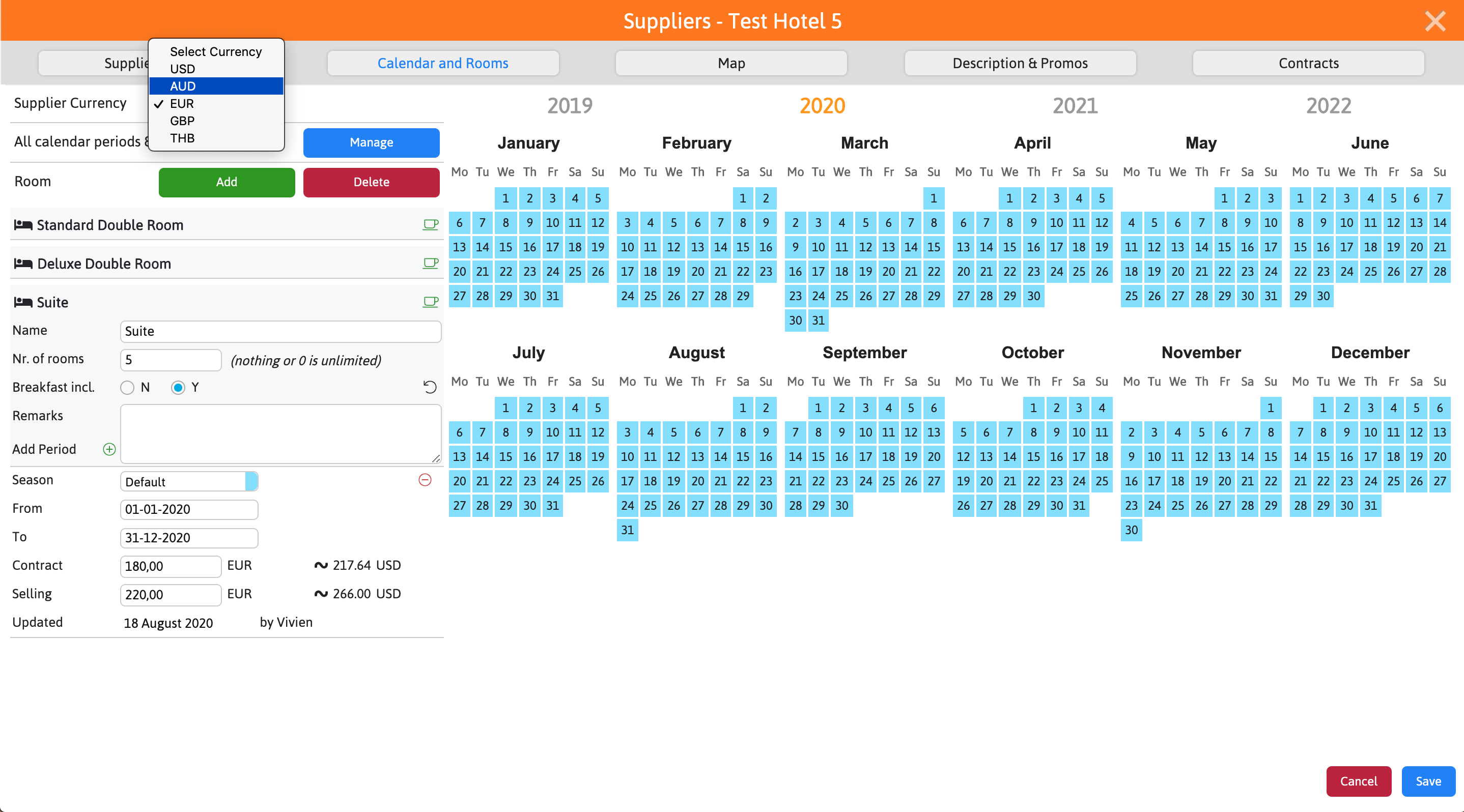This screenshot has width=1464, height=812.
Task: Collapse the Suite room row
Action: pyautogui.click(x=227, y=302)
